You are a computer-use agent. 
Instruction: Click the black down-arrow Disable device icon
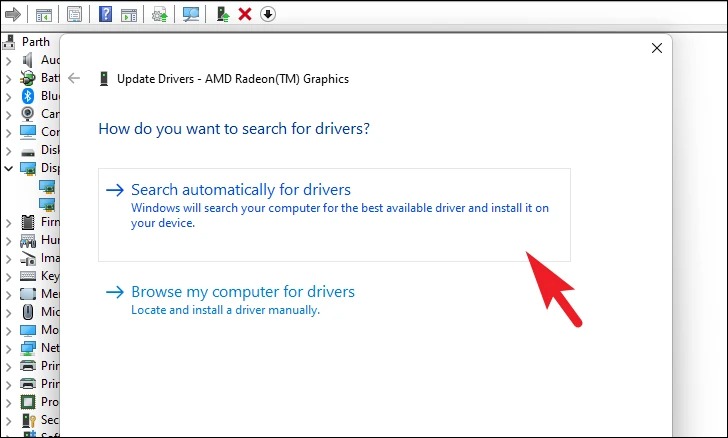267,14
